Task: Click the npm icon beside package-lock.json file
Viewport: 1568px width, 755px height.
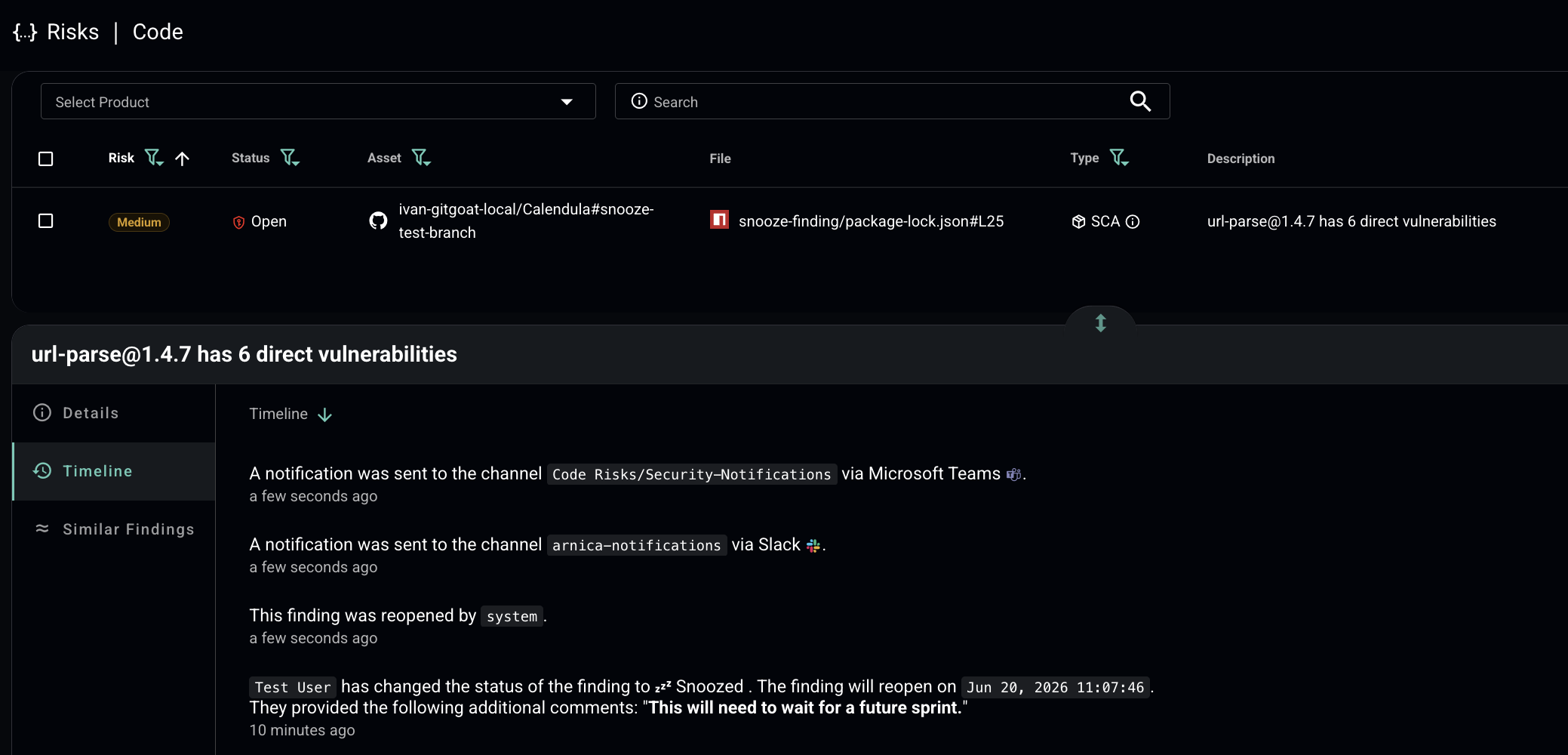Action: (719, 220)
